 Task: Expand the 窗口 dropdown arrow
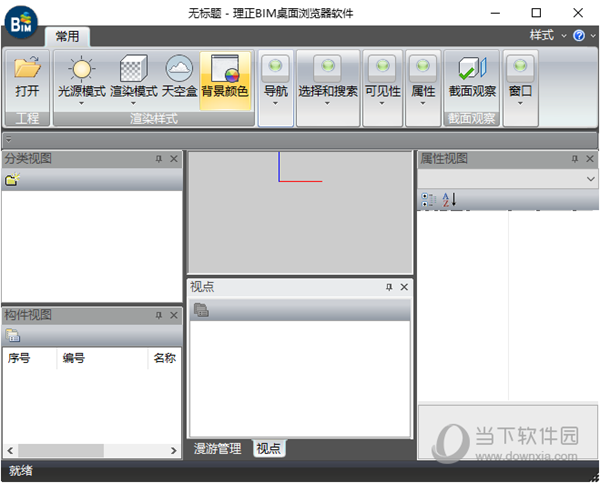(520, 103)
